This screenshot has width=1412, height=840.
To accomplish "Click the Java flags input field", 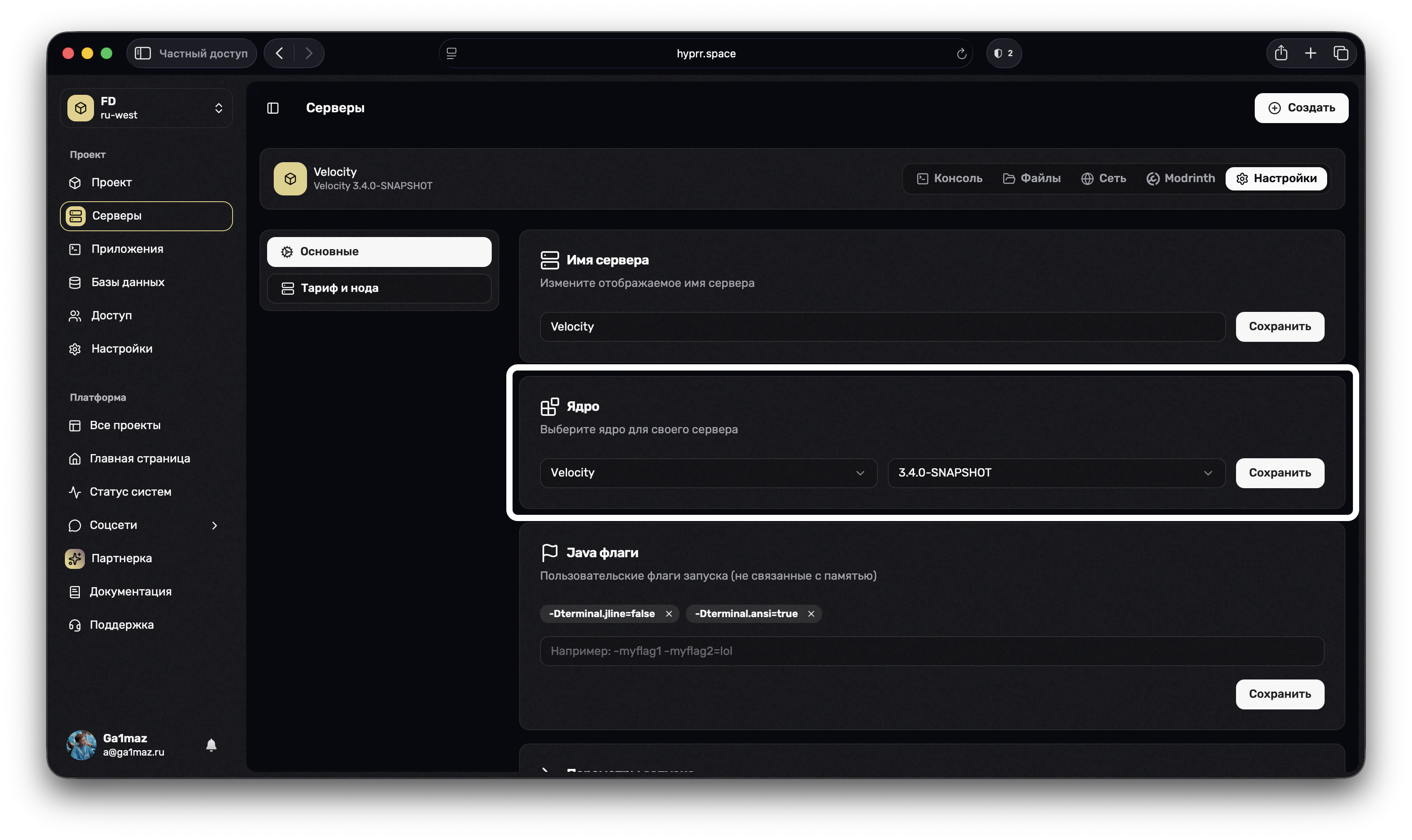I will [x=931, y=651].
